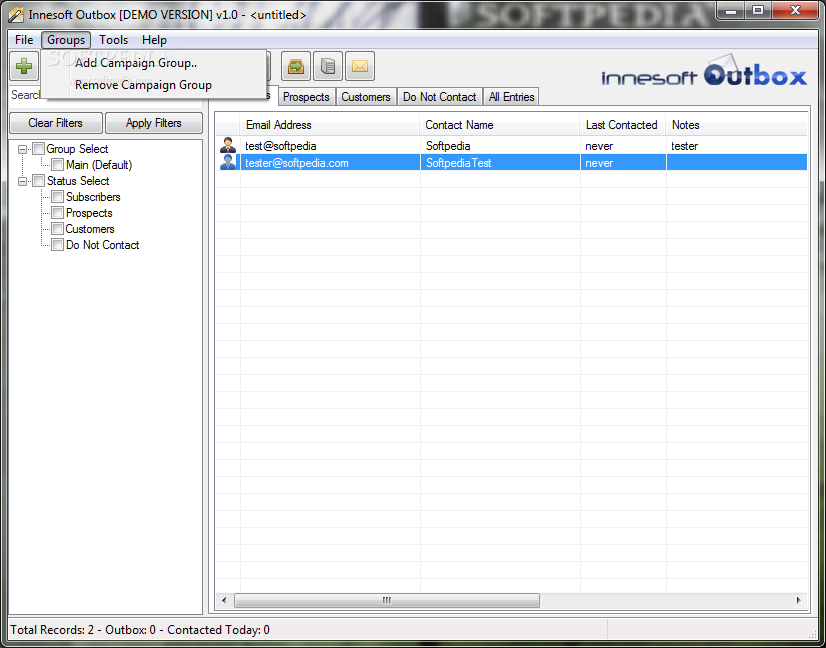Viewport: 826px width, 648px height.
Task: Switch to the Do Not Contact tab
Action: [440, 97]
